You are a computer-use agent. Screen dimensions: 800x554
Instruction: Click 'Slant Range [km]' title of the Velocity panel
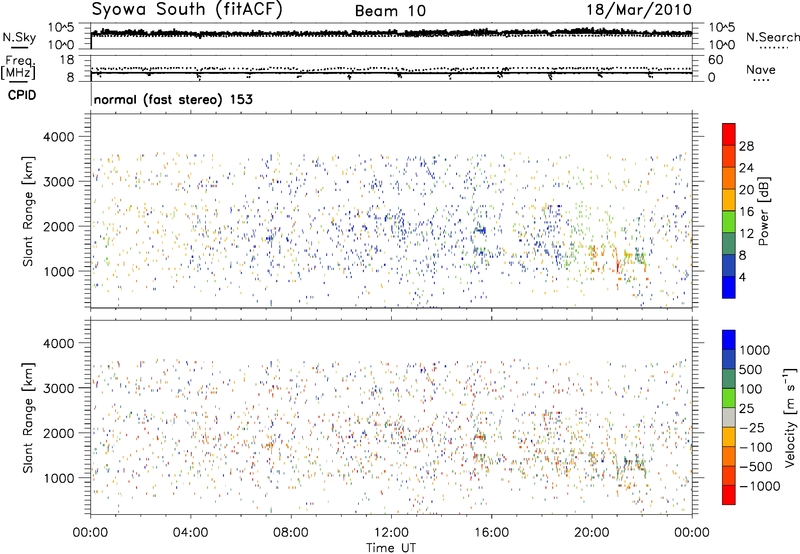pyautogui.click(x=28, y=417)
